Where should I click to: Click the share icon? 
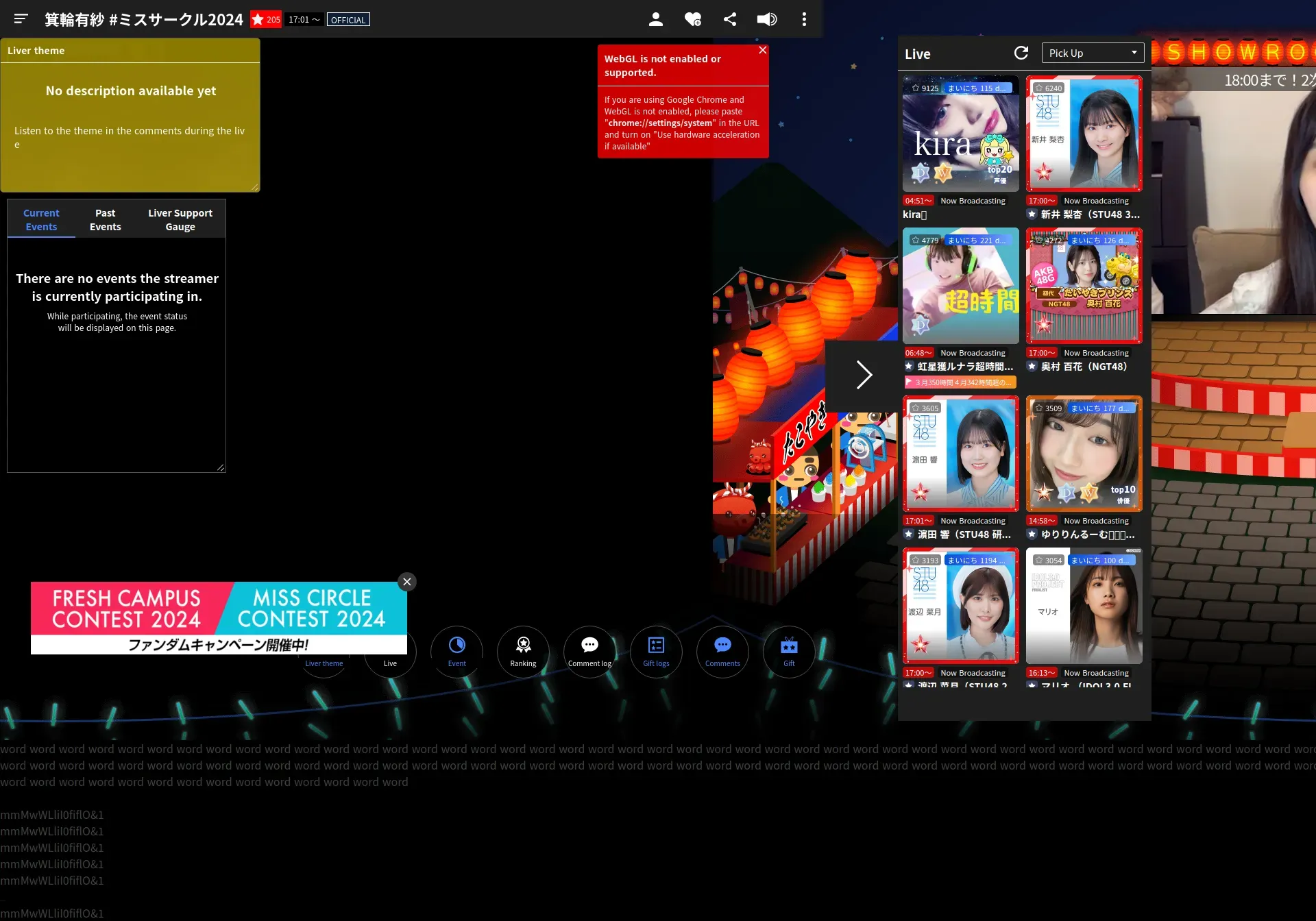coord(730,19)
